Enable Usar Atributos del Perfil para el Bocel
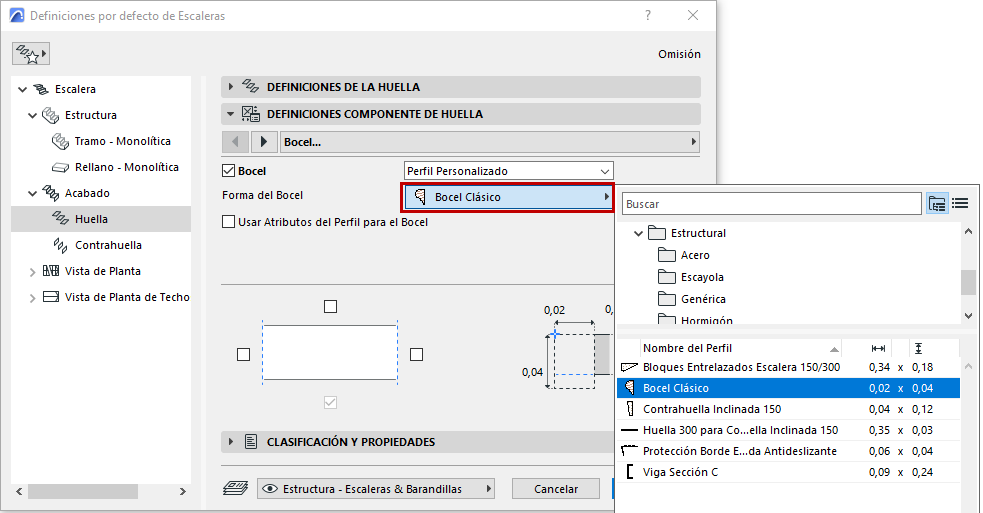983x513 pixels. pyautogui.click(x=228, y=222)
